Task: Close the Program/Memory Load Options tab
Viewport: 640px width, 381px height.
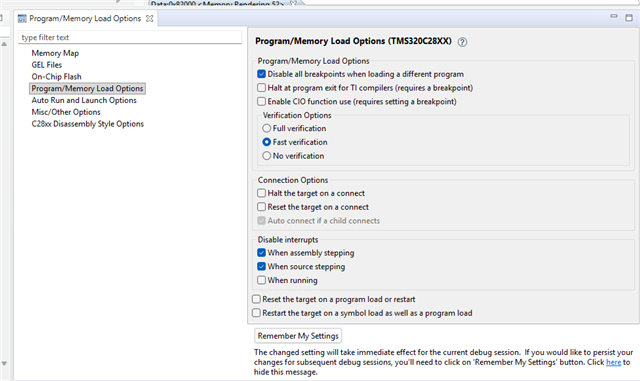Action: (150, 19)
